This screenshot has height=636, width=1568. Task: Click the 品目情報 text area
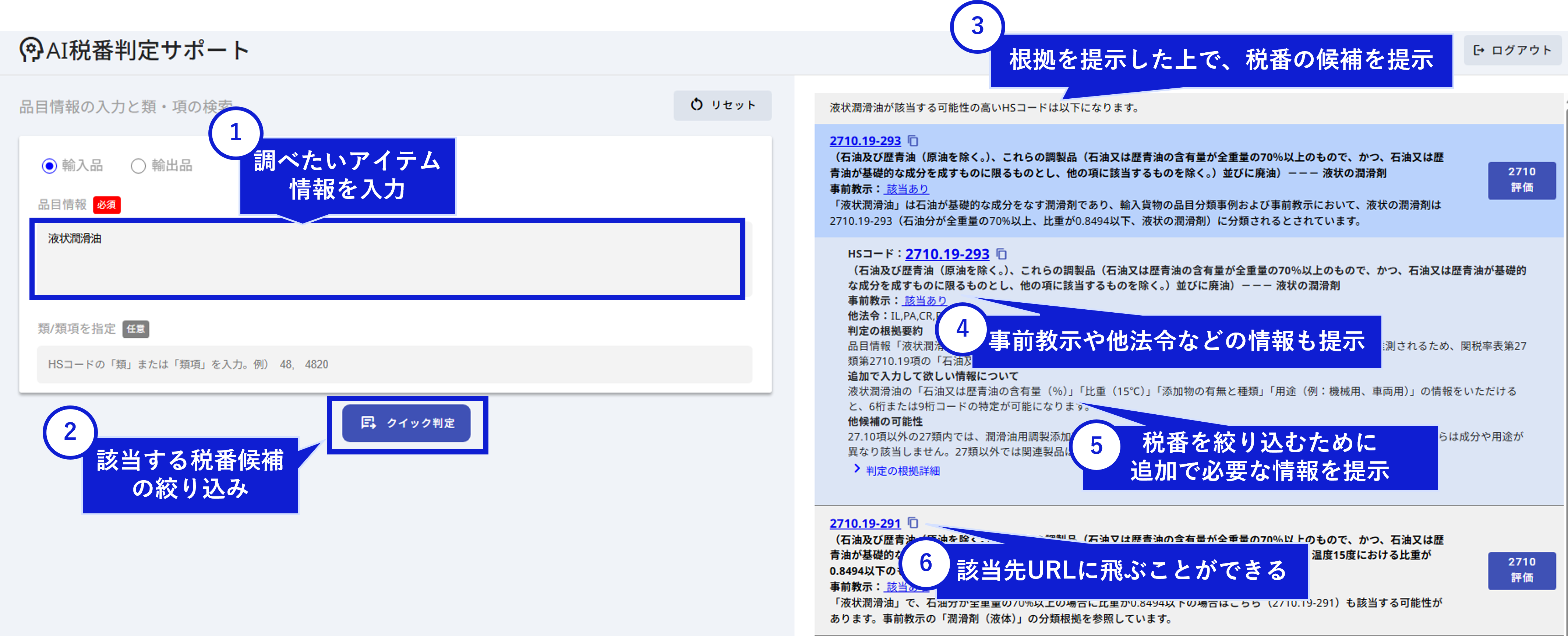387,259
